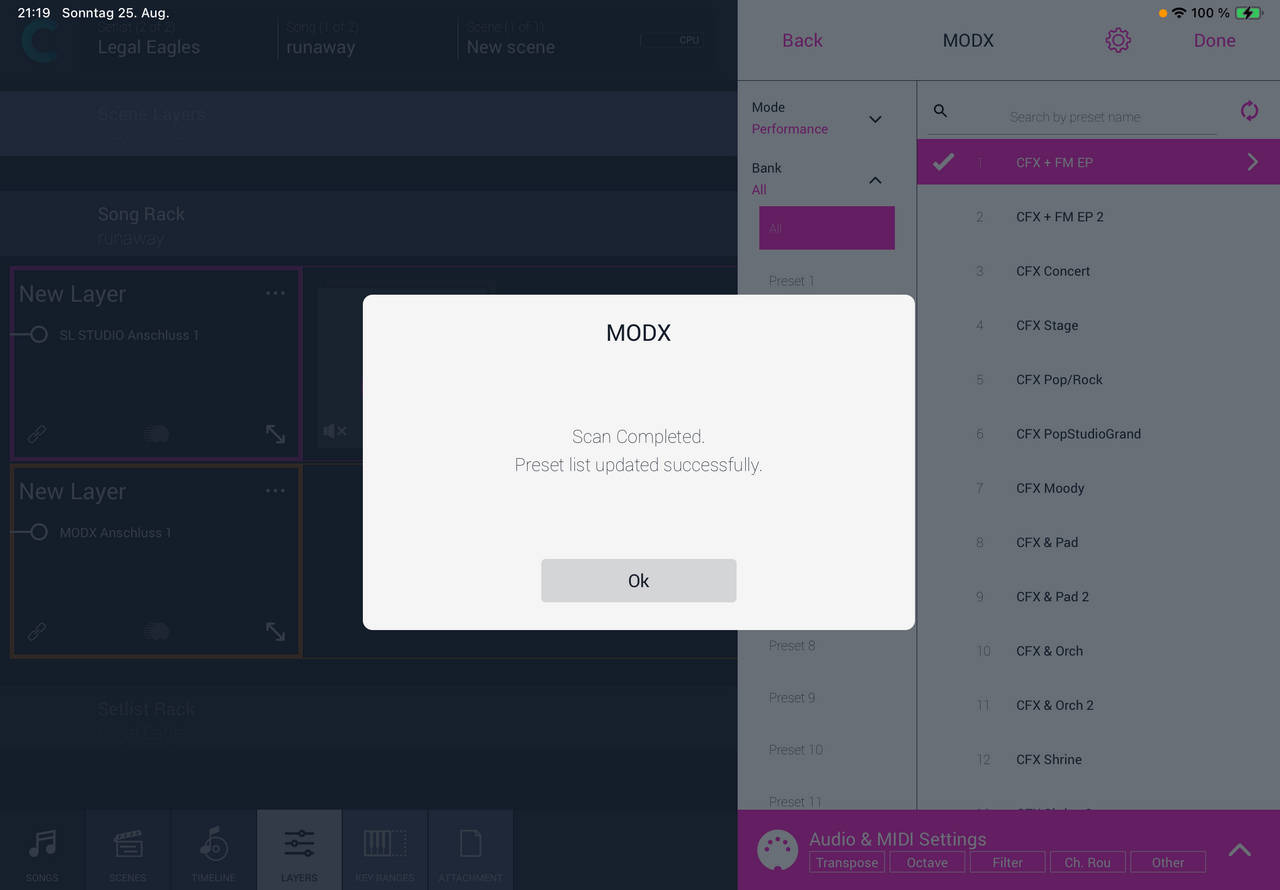Tap the refresh preset list icon
1280x890 pixels.
[1249, 111]
